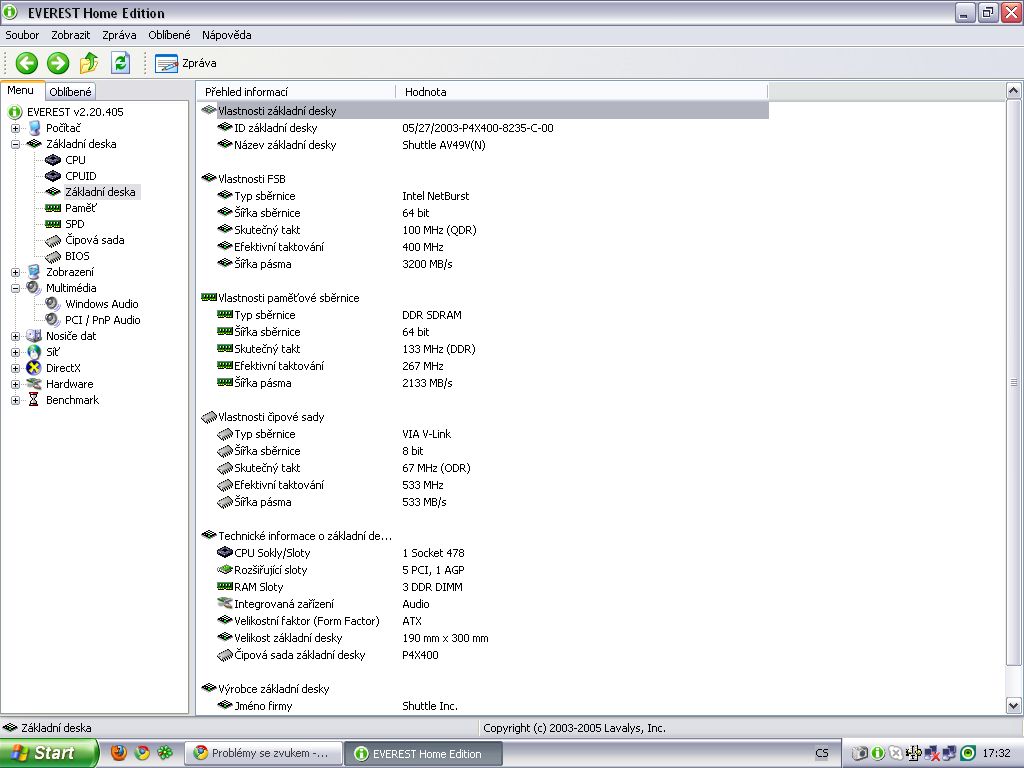This screenshot has height=768, width=1024.
Task: Select the SPD tree item
Action: click(74, 224)
